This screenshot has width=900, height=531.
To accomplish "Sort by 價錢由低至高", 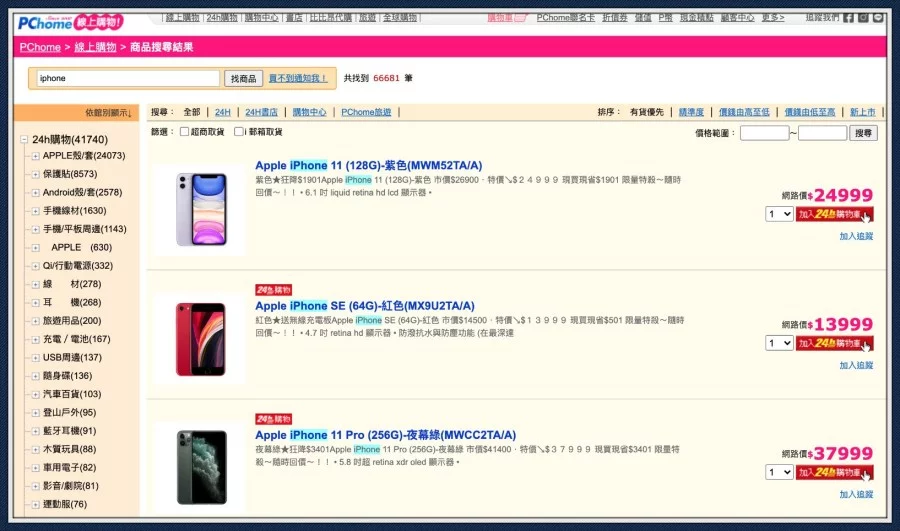I will tap(810, 112).
